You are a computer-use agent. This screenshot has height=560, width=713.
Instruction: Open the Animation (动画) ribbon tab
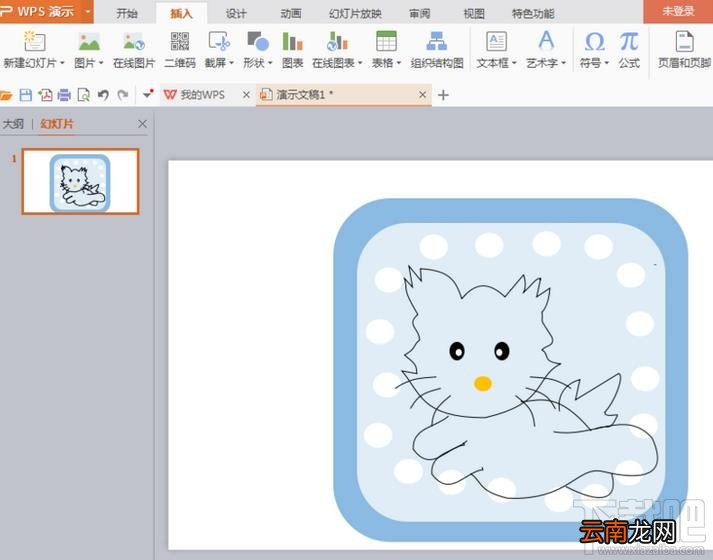point(291,14)
